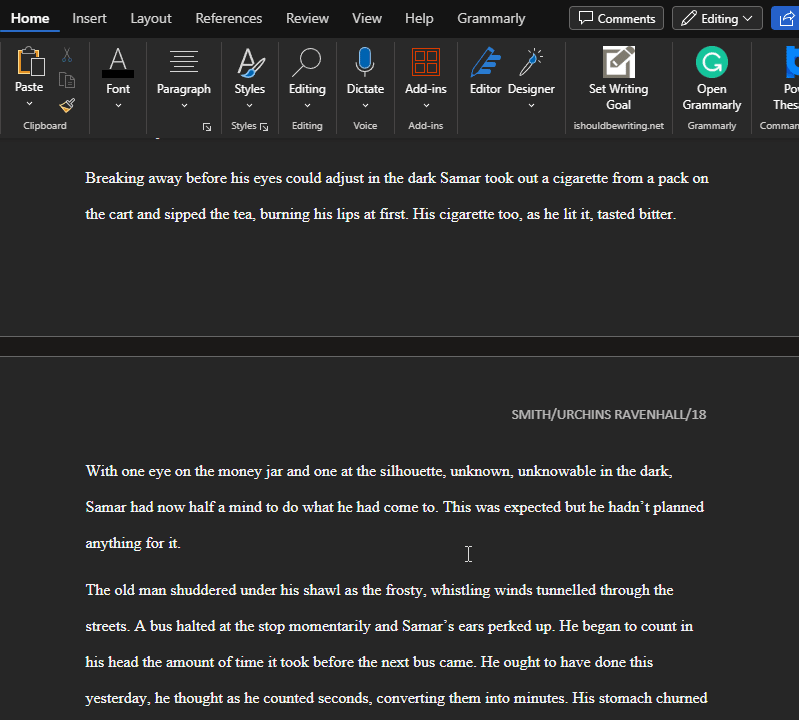799x720 pixels.
Task: Open the Layout tab
Action: pos(151,18)
